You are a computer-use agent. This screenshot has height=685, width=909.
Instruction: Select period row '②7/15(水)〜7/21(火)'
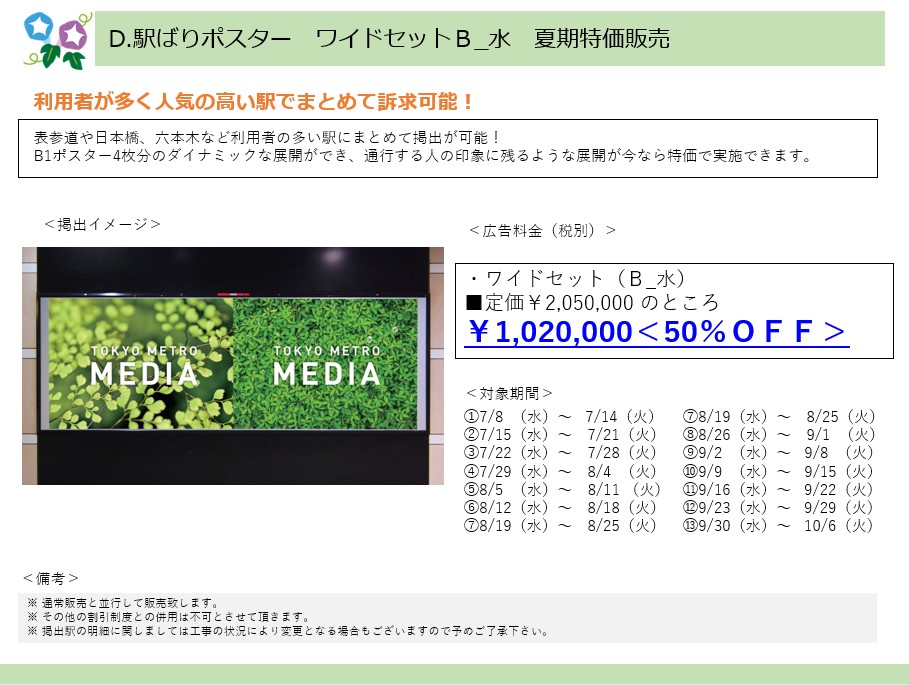point(560,435)
